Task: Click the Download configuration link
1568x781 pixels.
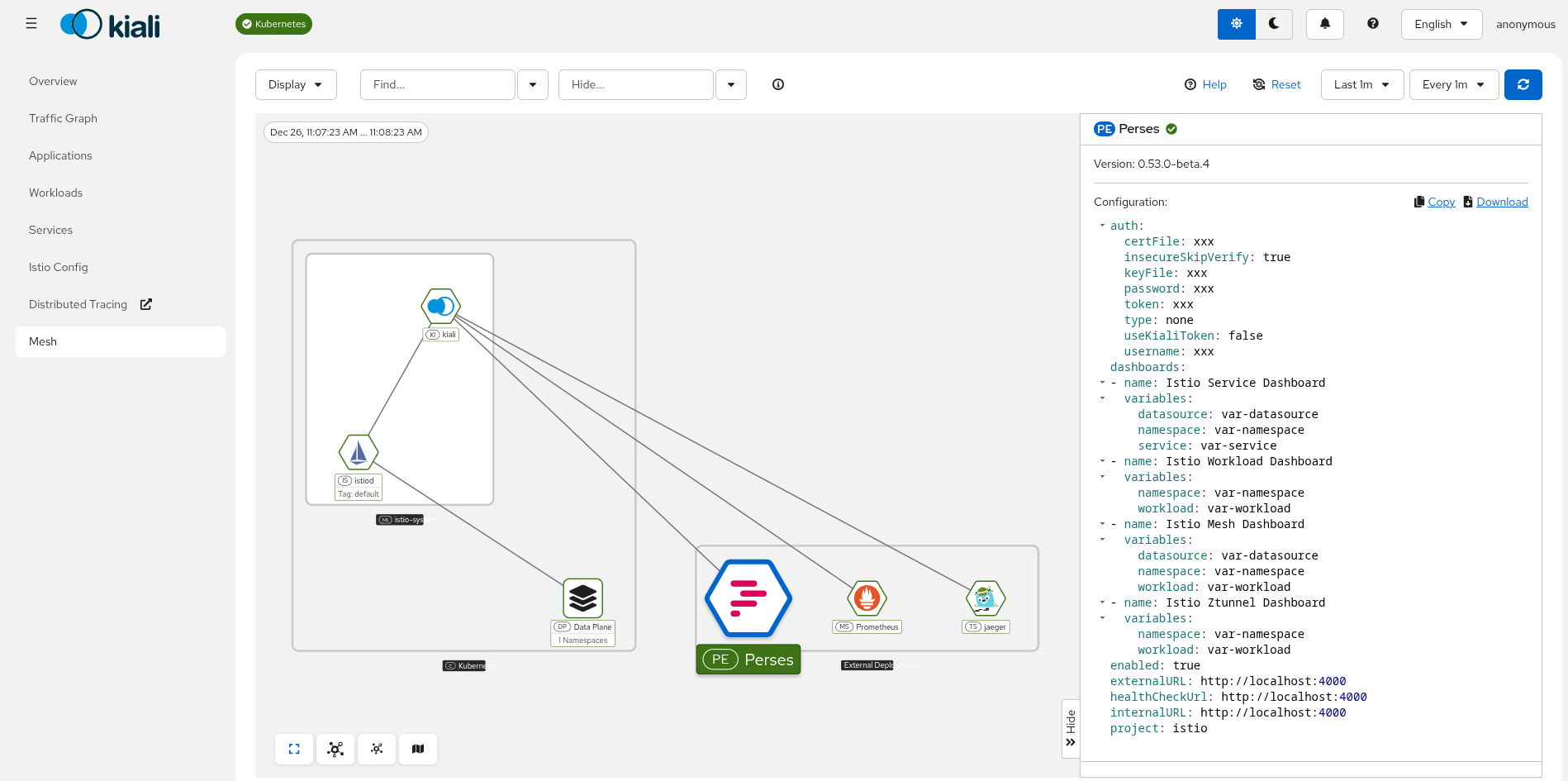Action: (1501, 202)
